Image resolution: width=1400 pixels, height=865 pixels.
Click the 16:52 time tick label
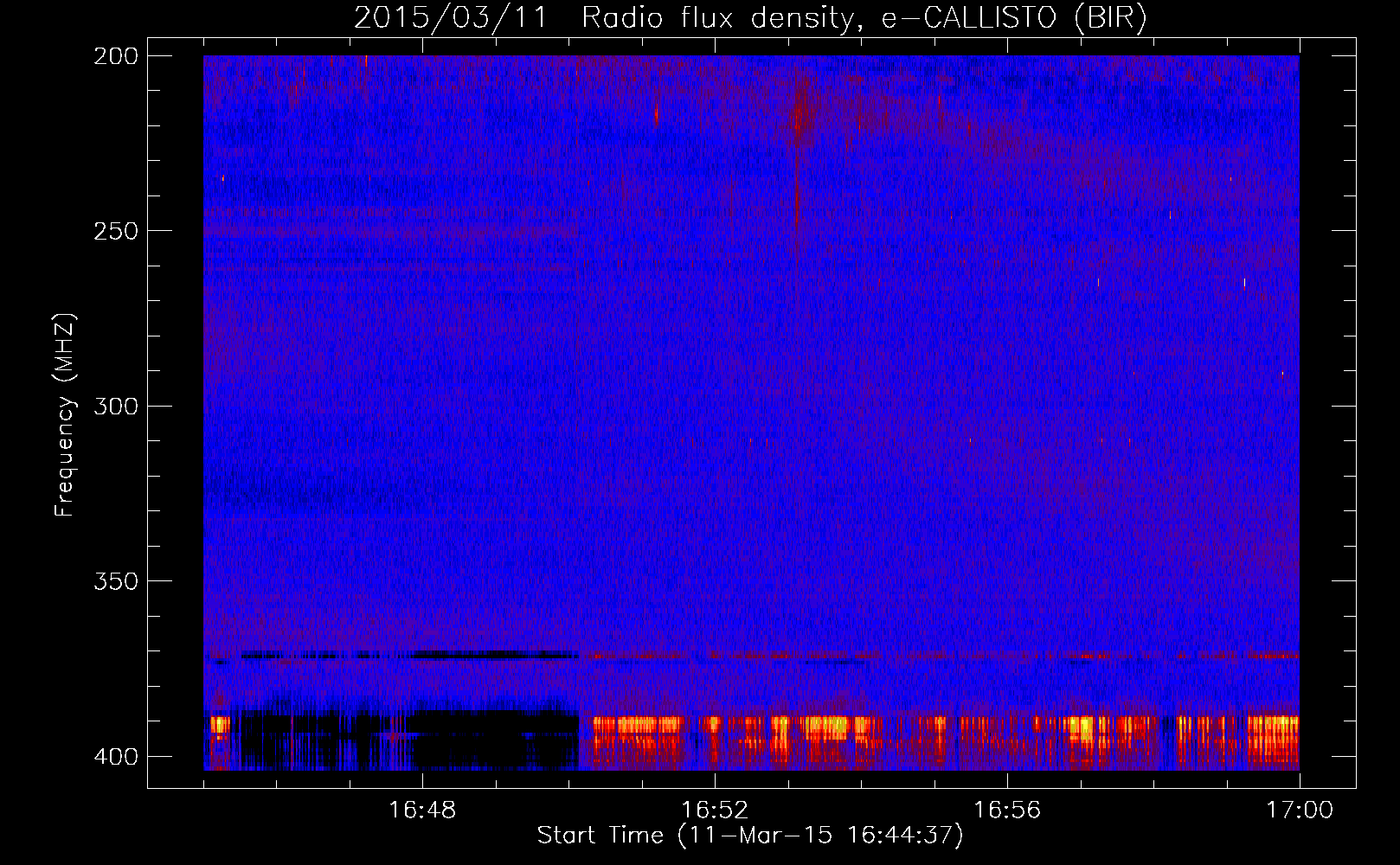pos(715,811)
